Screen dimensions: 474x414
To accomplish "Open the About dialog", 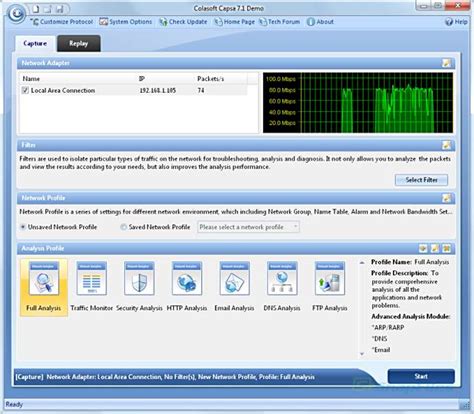I will point(320,22).
